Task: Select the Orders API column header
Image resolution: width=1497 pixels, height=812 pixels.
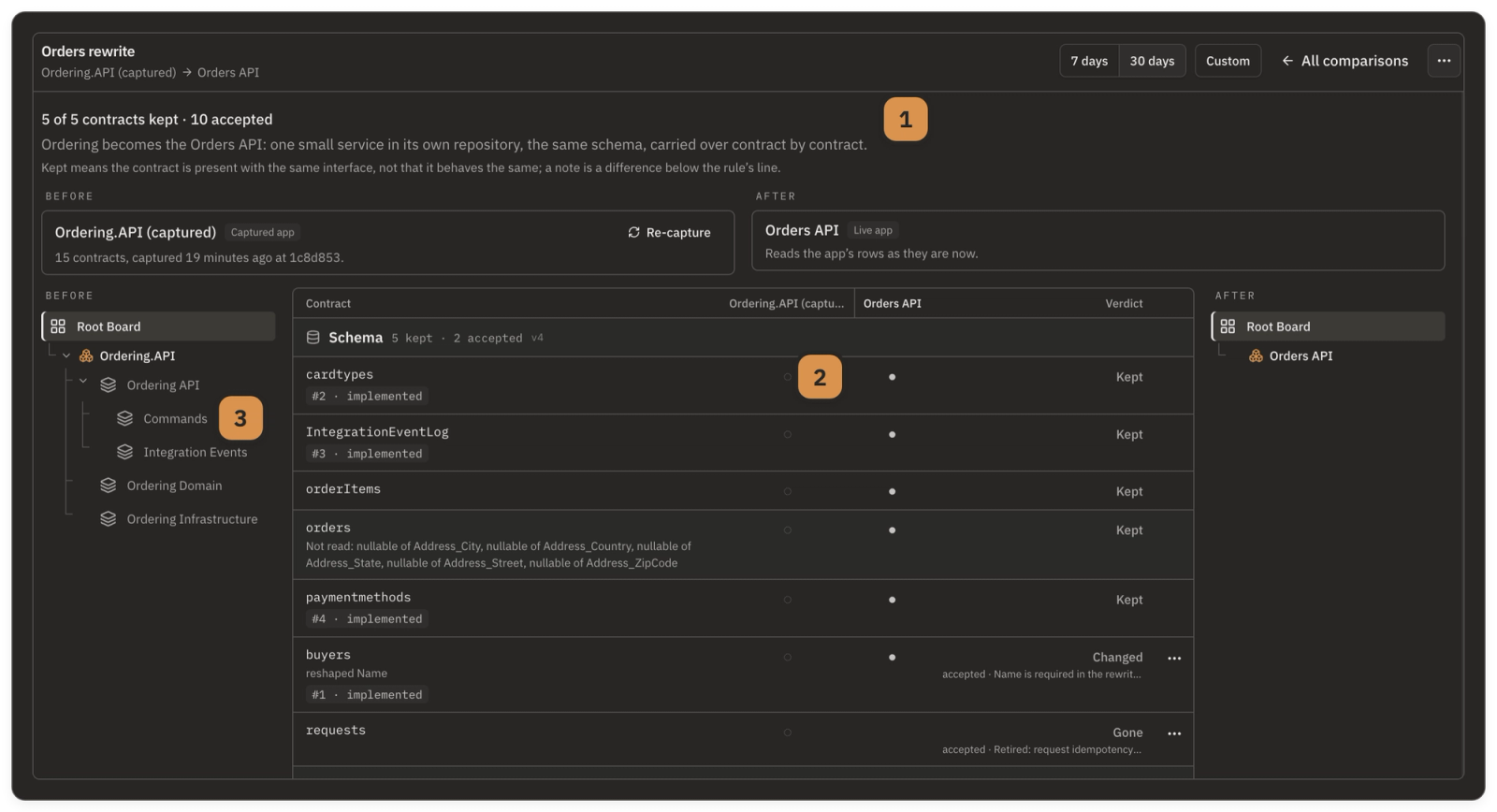Action: tap(893, 304)
